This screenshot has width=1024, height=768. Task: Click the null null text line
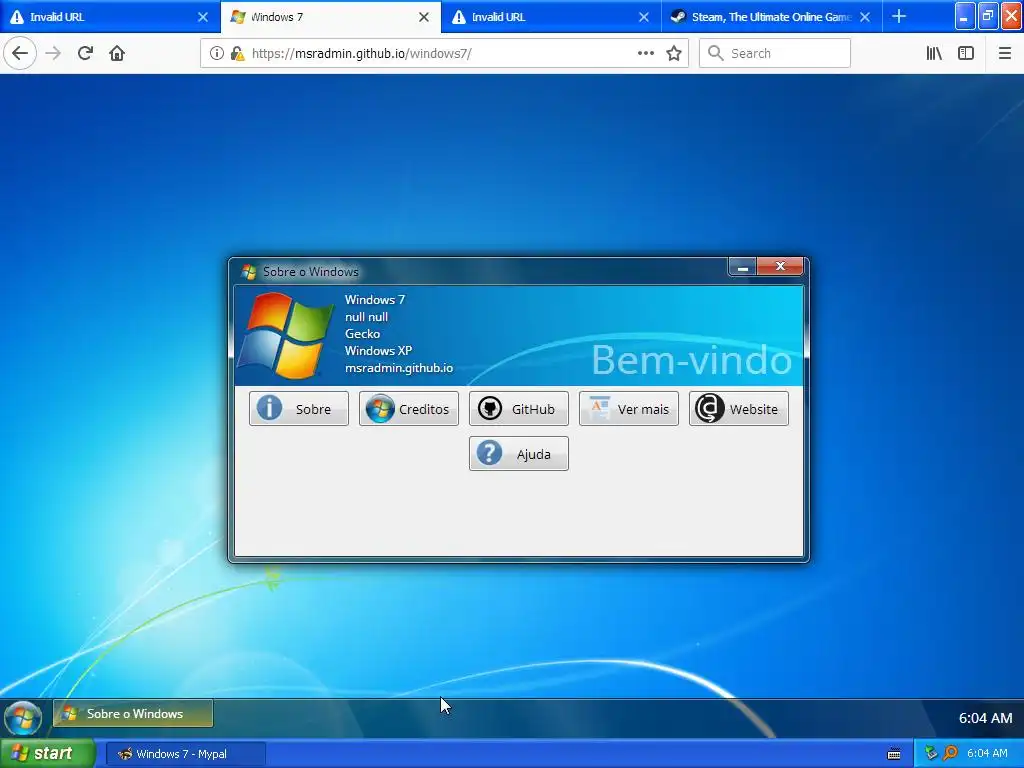[366, 317]
